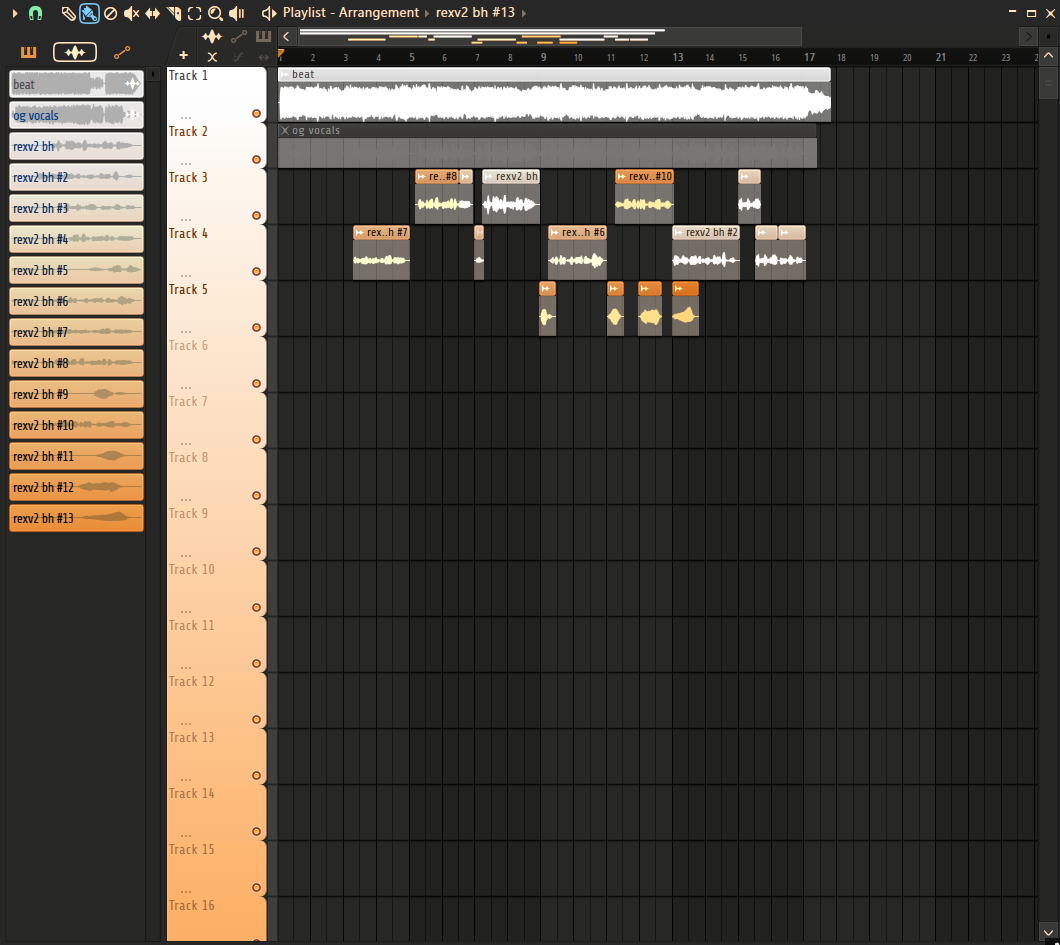This screenshot has height=945, width=1060.
Task: Open clip menu of rexv2 bh #2 clip
Action: click(679, 233)
